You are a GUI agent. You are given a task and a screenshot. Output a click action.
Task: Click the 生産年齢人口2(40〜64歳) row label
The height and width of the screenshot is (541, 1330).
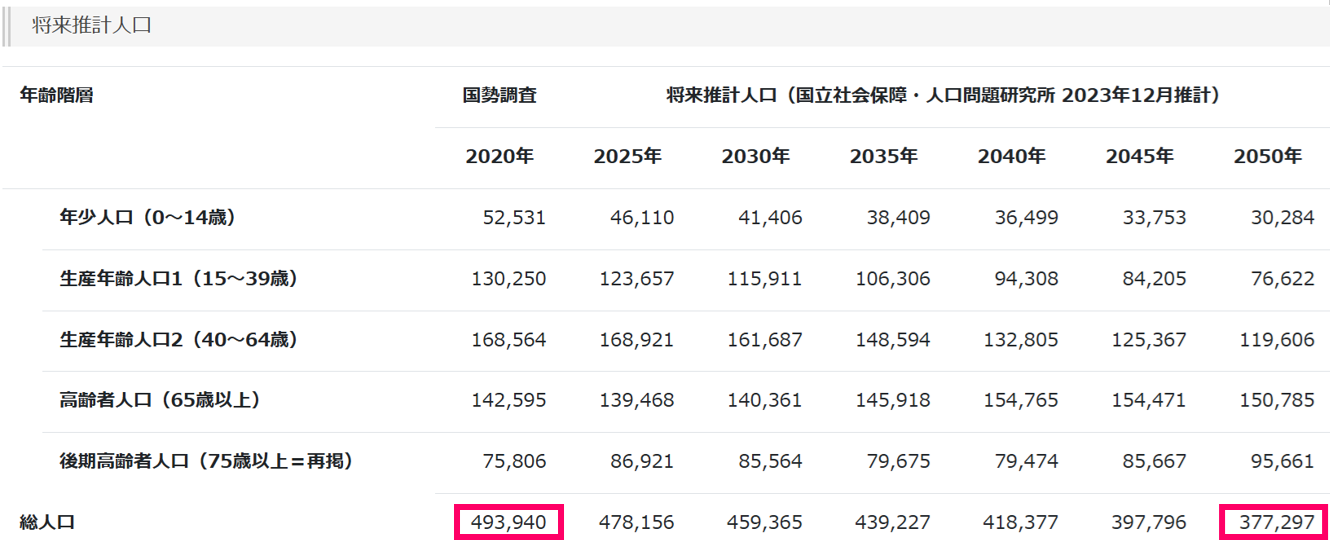179,340
